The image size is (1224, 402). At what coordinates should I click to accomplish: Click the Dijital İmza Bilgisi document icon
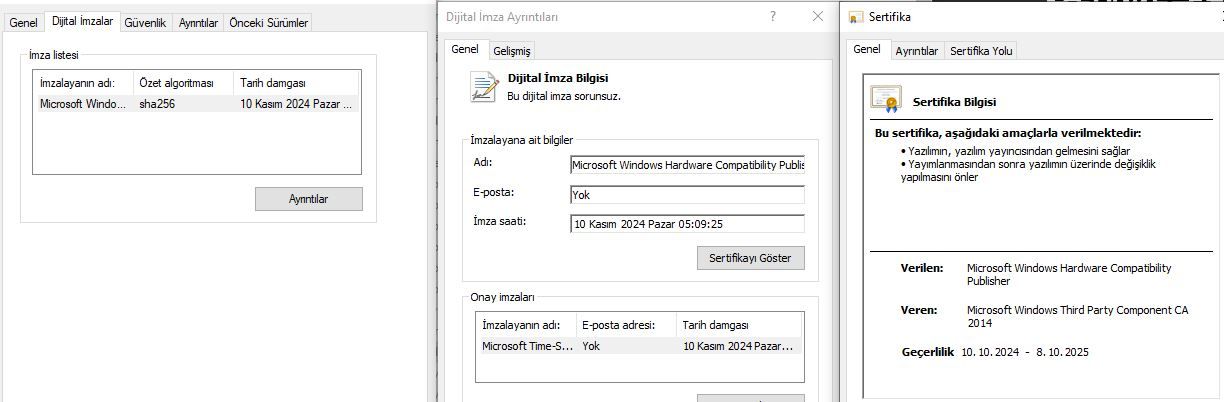485,86
